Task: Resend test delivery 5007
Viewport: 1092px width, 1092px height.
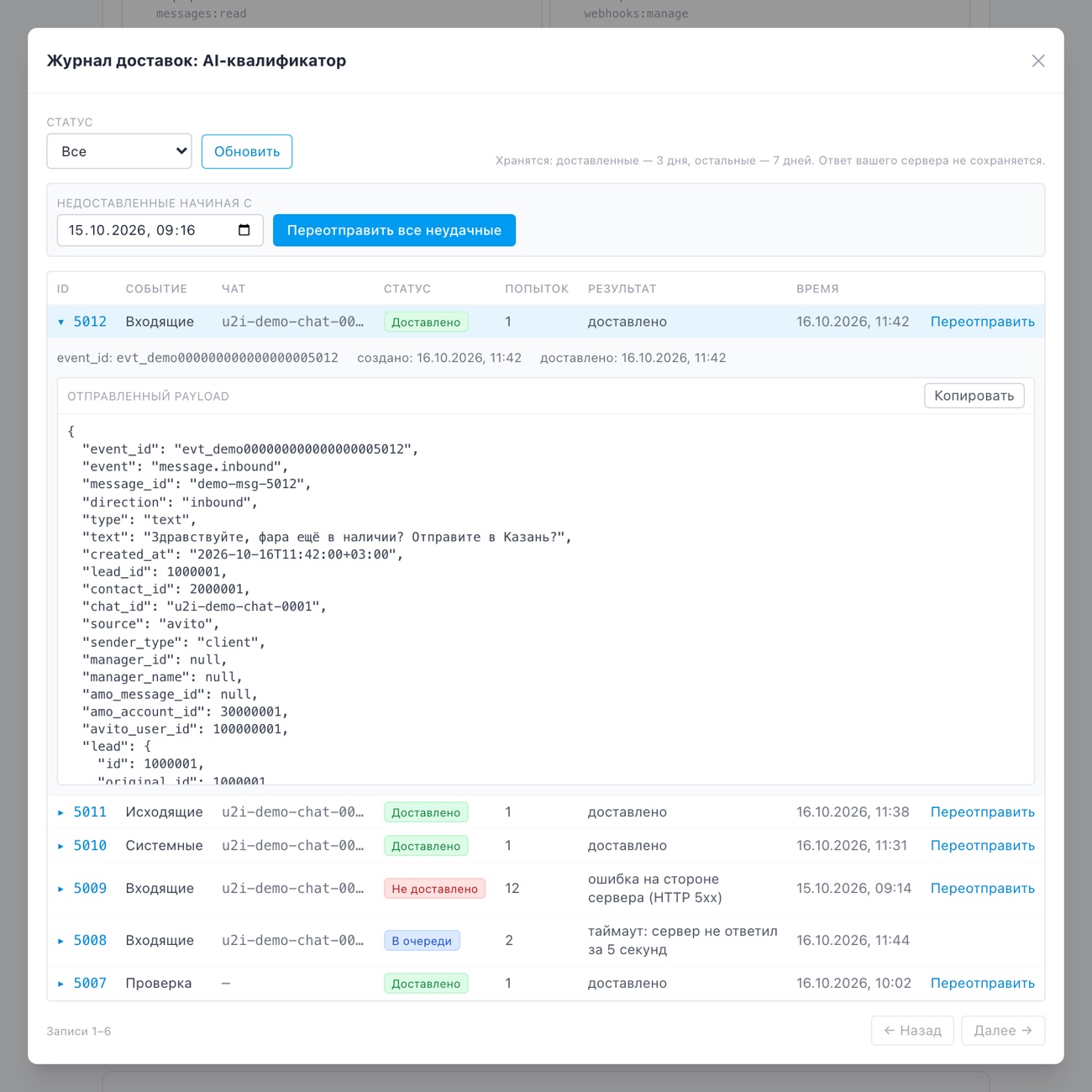Action: [x=982, y=984]
